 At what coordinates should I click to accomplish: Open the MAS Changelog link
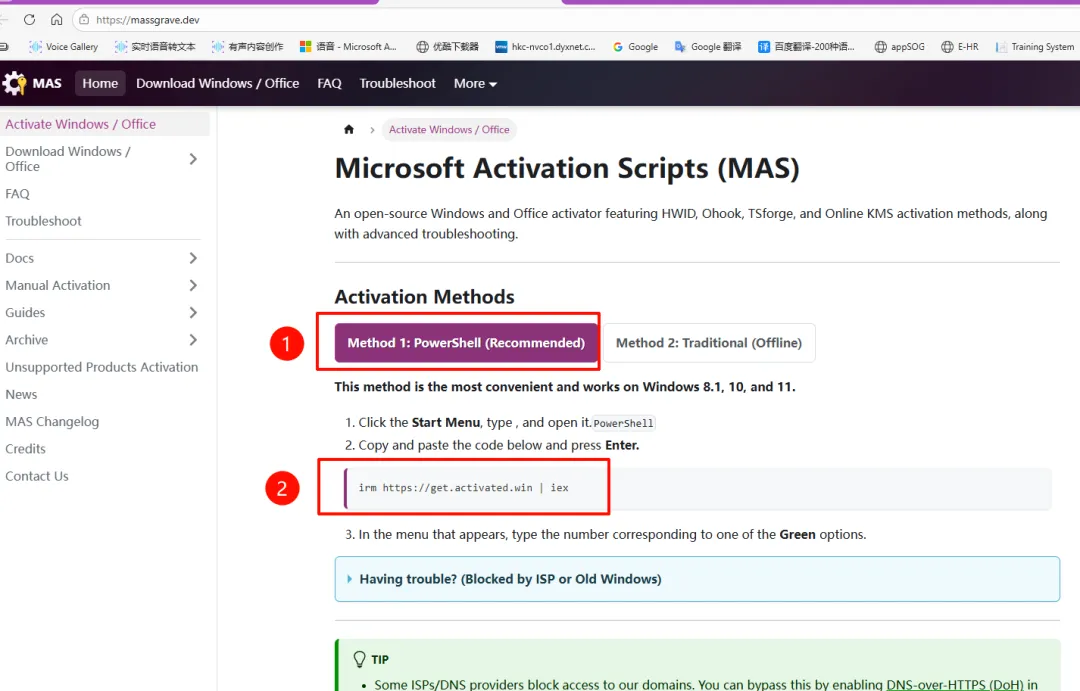coord(52,422)
